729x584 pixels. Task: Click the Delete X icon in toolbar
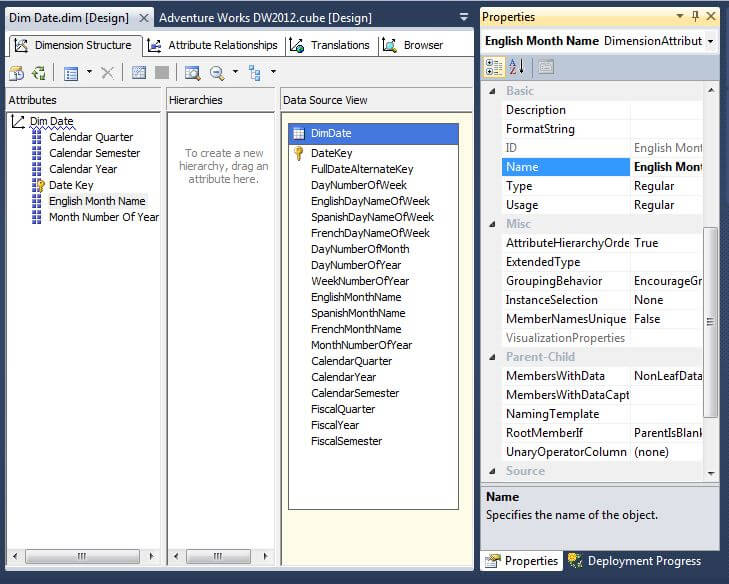pos(107,73)
